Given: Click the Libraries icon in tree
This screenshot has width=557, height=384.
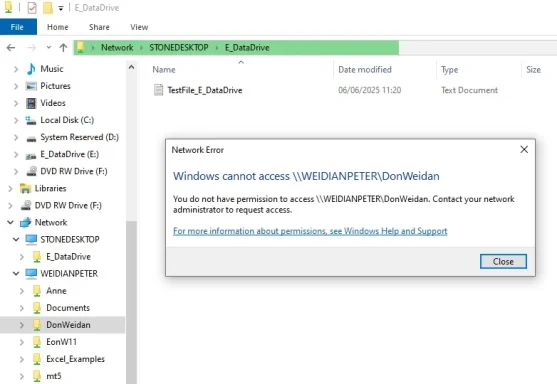Looking at the screenshot, I should coord(26,189).
